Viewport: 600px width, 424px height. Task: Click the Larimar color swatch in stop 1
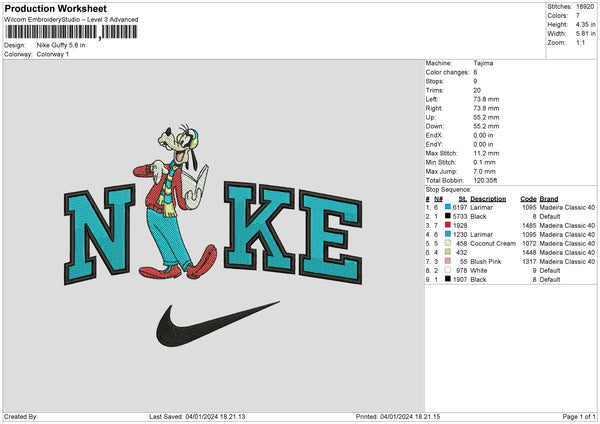[448, 207]
